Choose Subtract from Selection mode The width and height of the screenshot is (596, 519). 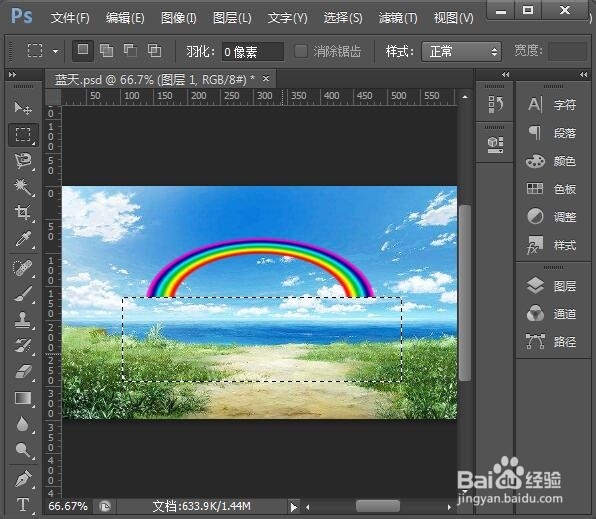(x=130, y=50)
